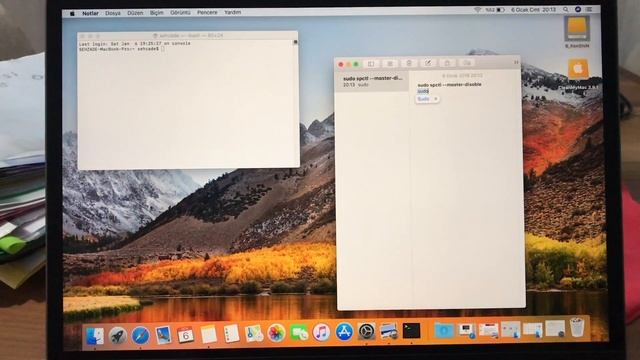Open Reminders in the Dock
640x360 pixels.
(x=231, y=334)
